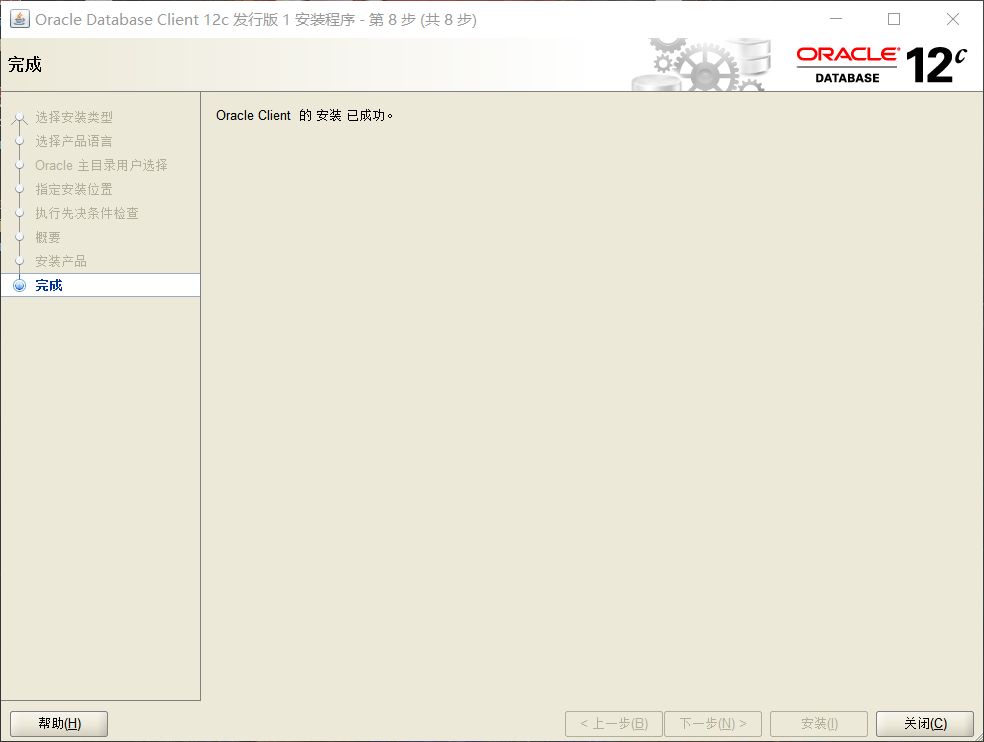Click the bullet icon beside 安装产品
Image resolution: width=984 pixels, height=742 pixels.
click(20, 261)
